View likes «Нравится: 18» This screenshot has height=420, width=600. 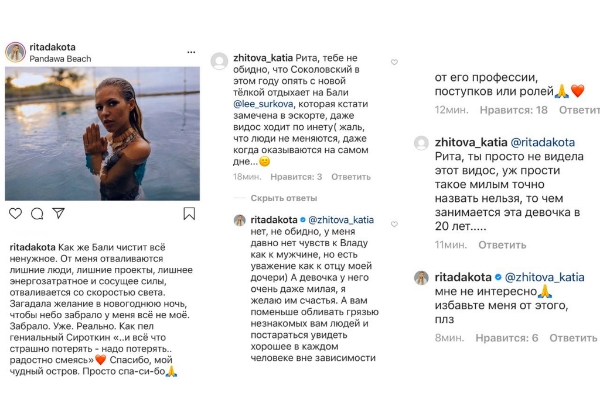pos(514,110)
